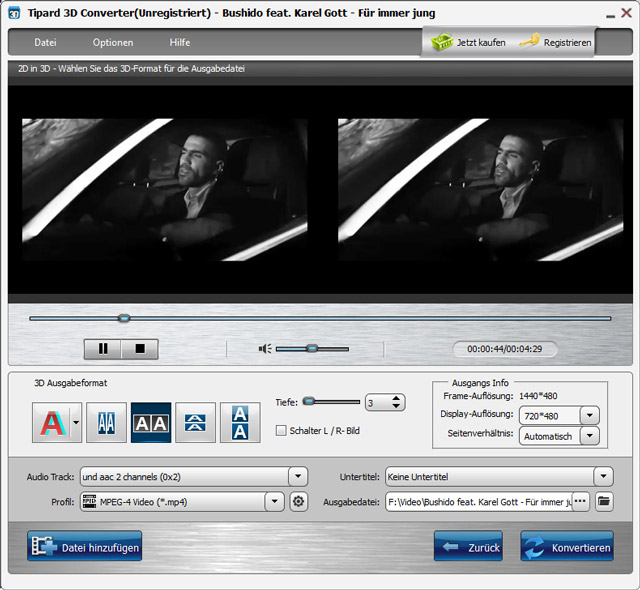Click Datei hinzufügen button
This screenshot has height=590, width=640.
click(x=85, y=546)
